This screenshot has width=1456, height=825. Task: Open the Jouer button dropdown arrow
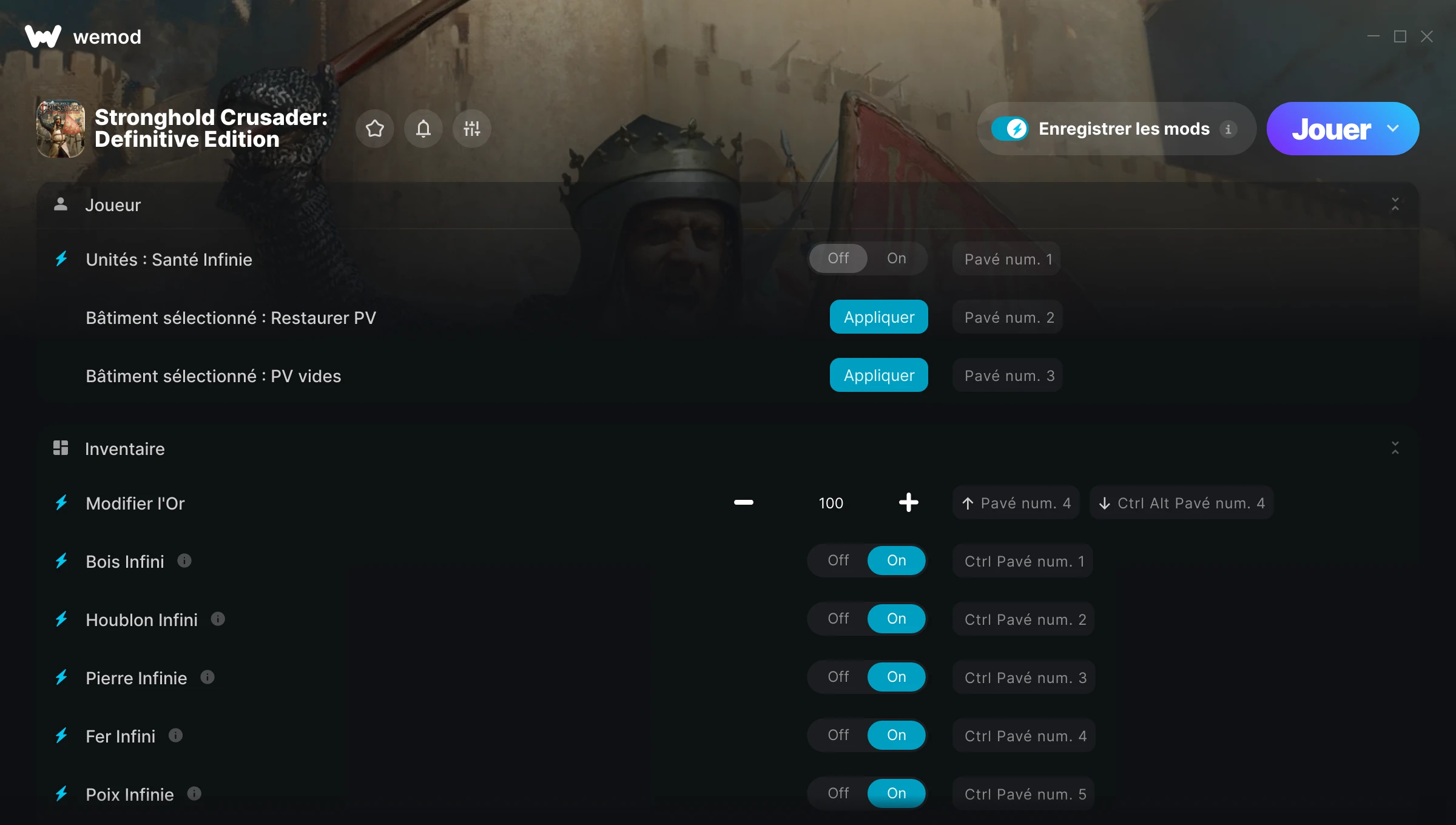click(1394, 129)
